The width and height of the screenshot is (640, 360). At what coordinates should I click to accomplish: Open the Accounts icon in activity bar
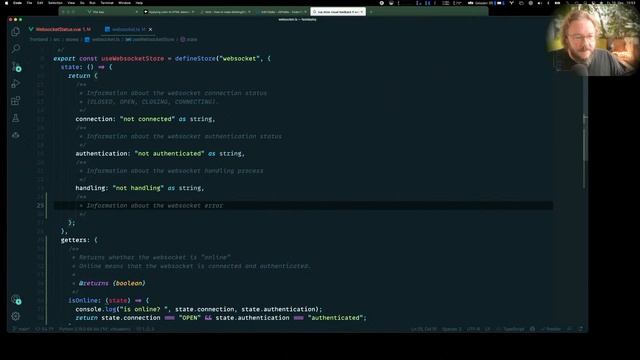point(16,299)
